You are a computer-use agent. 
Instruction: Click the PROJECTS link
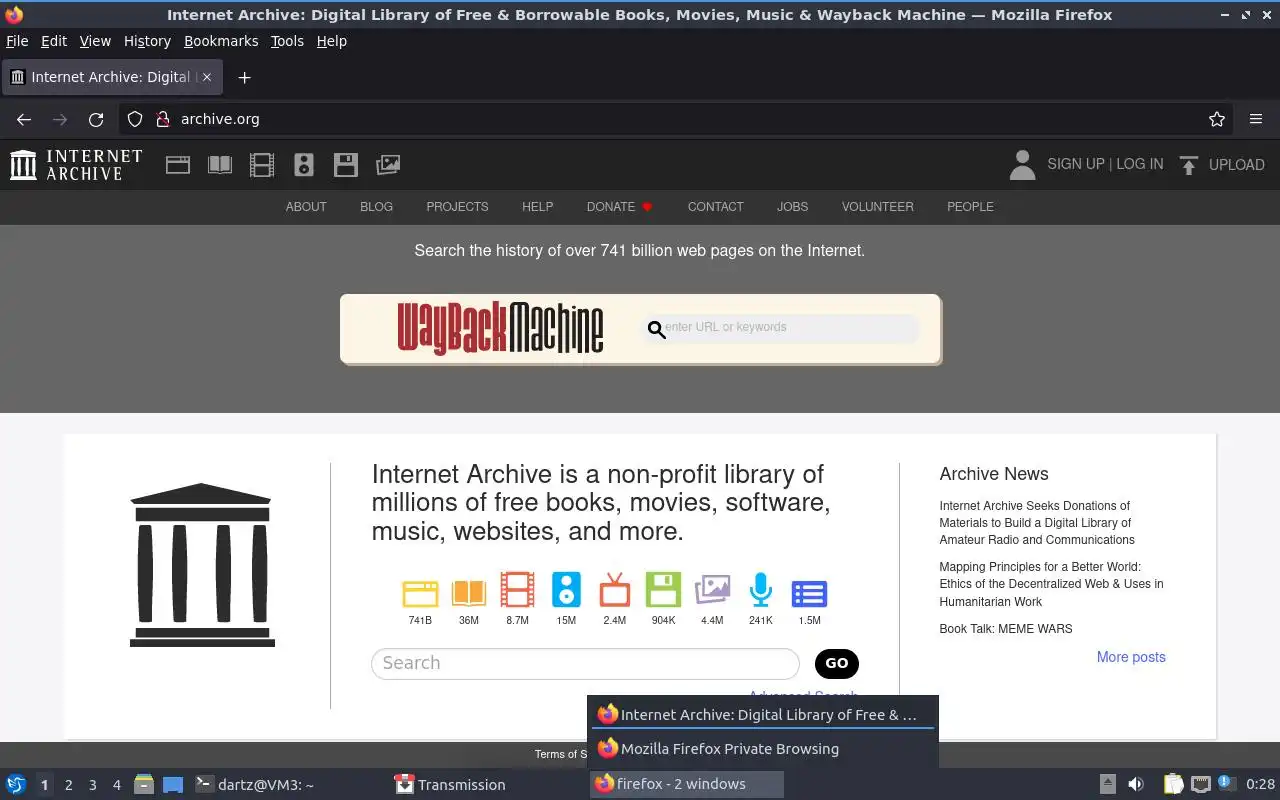[x=457, y=207]
